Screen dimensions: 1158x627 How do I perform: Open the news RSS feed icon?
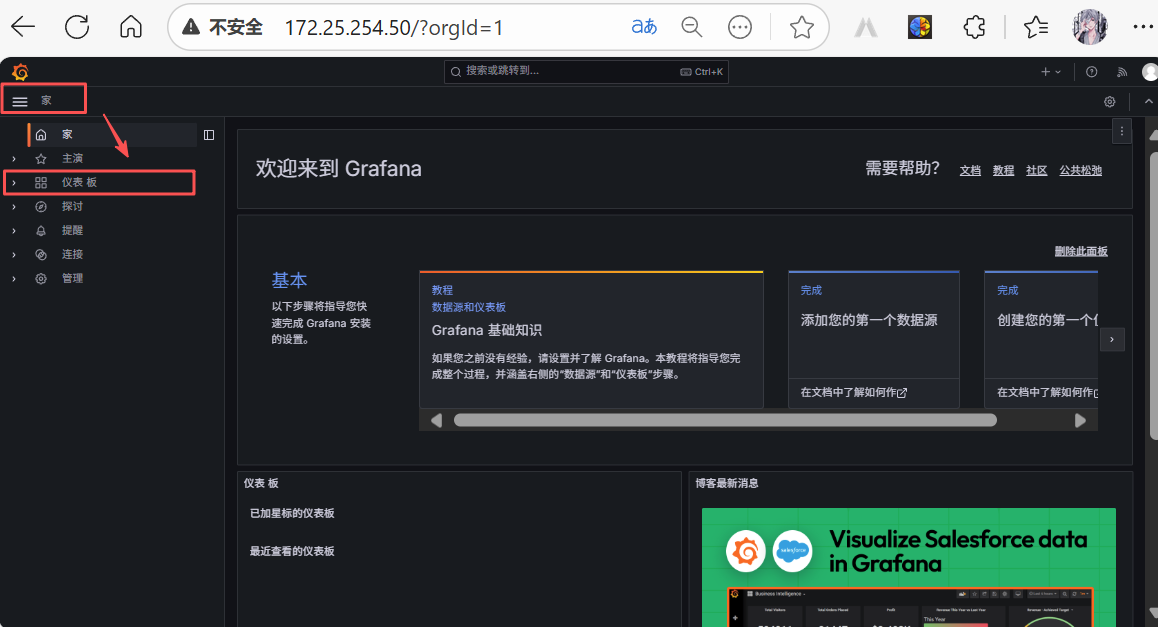(1122, 72)
